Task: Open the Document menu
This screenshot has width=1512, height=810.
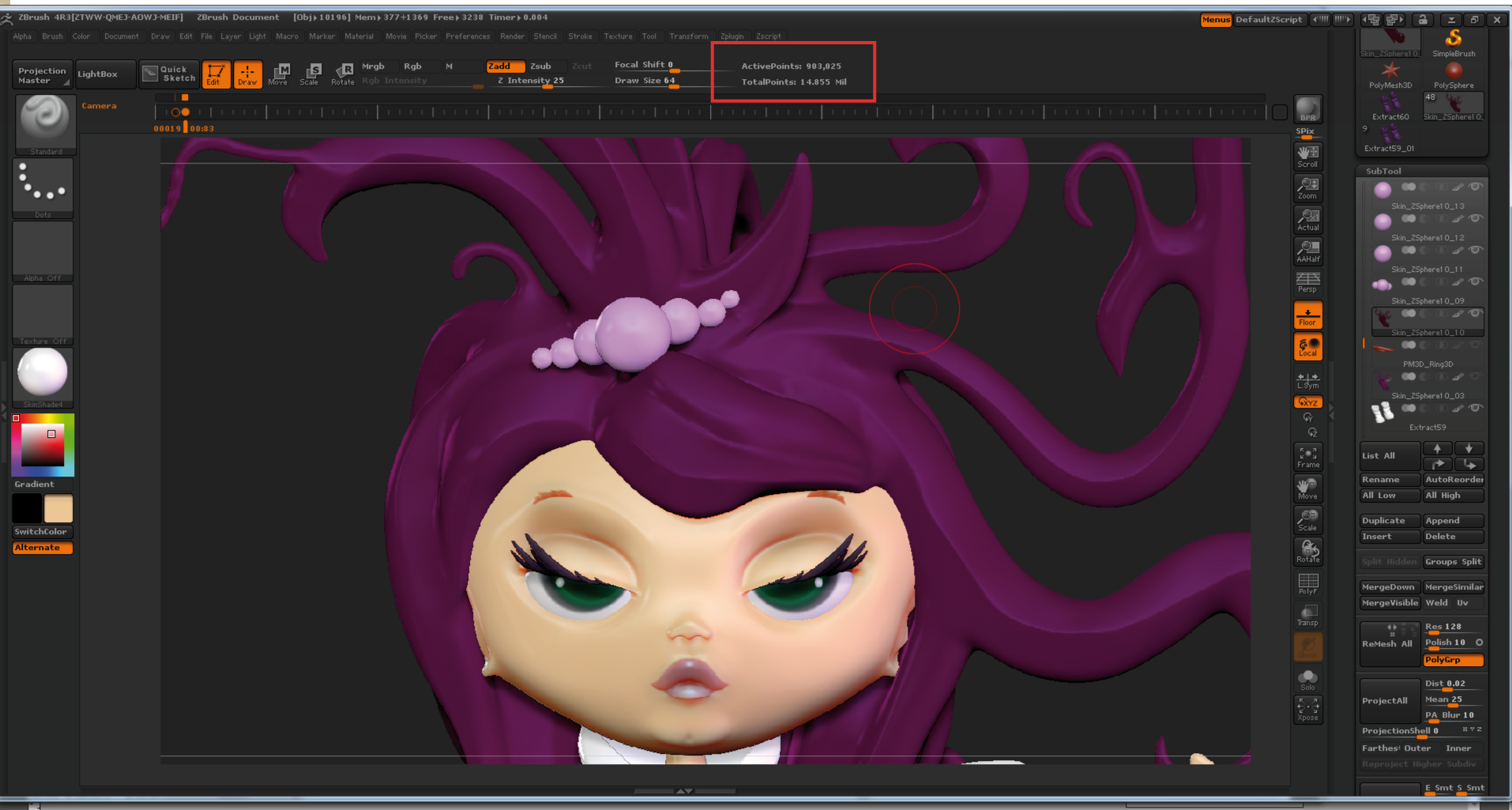Action: click(122, 36)
